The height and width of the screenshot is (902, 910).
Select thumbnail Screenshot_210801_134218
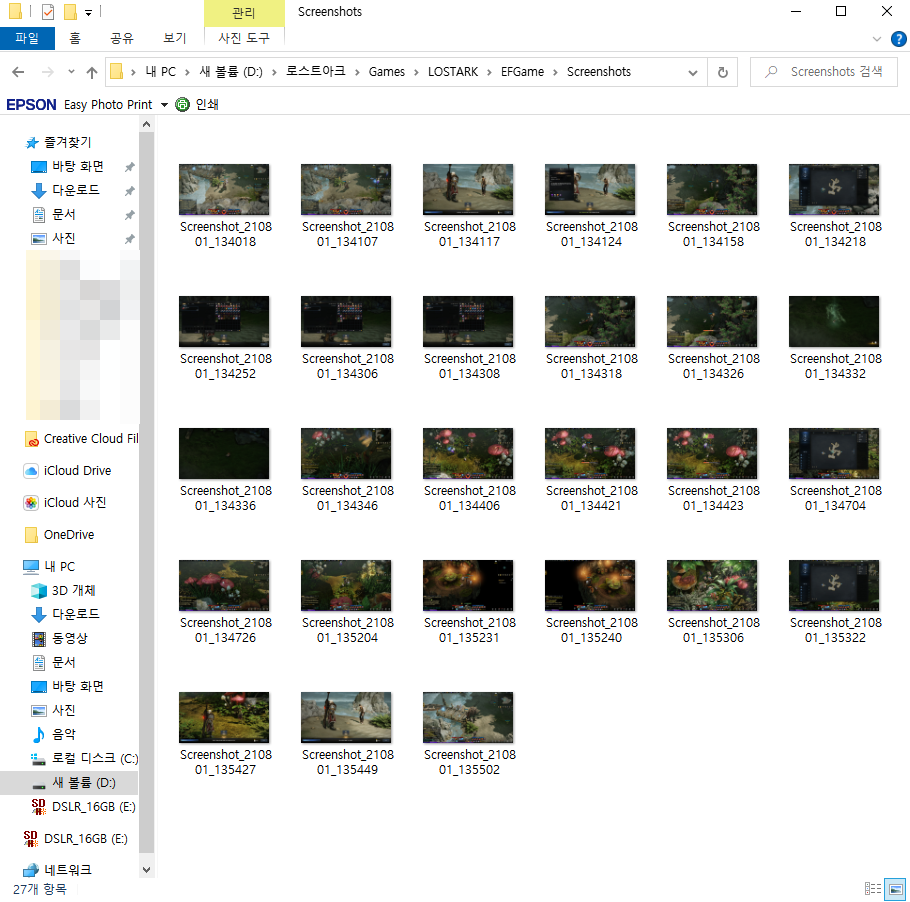tap(834, 189)
